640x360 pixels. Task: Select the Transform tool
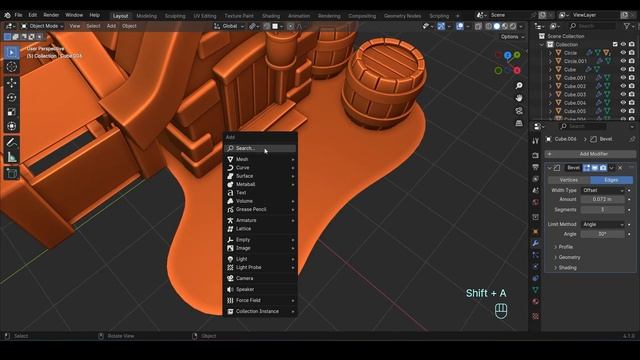pos(11,126)
